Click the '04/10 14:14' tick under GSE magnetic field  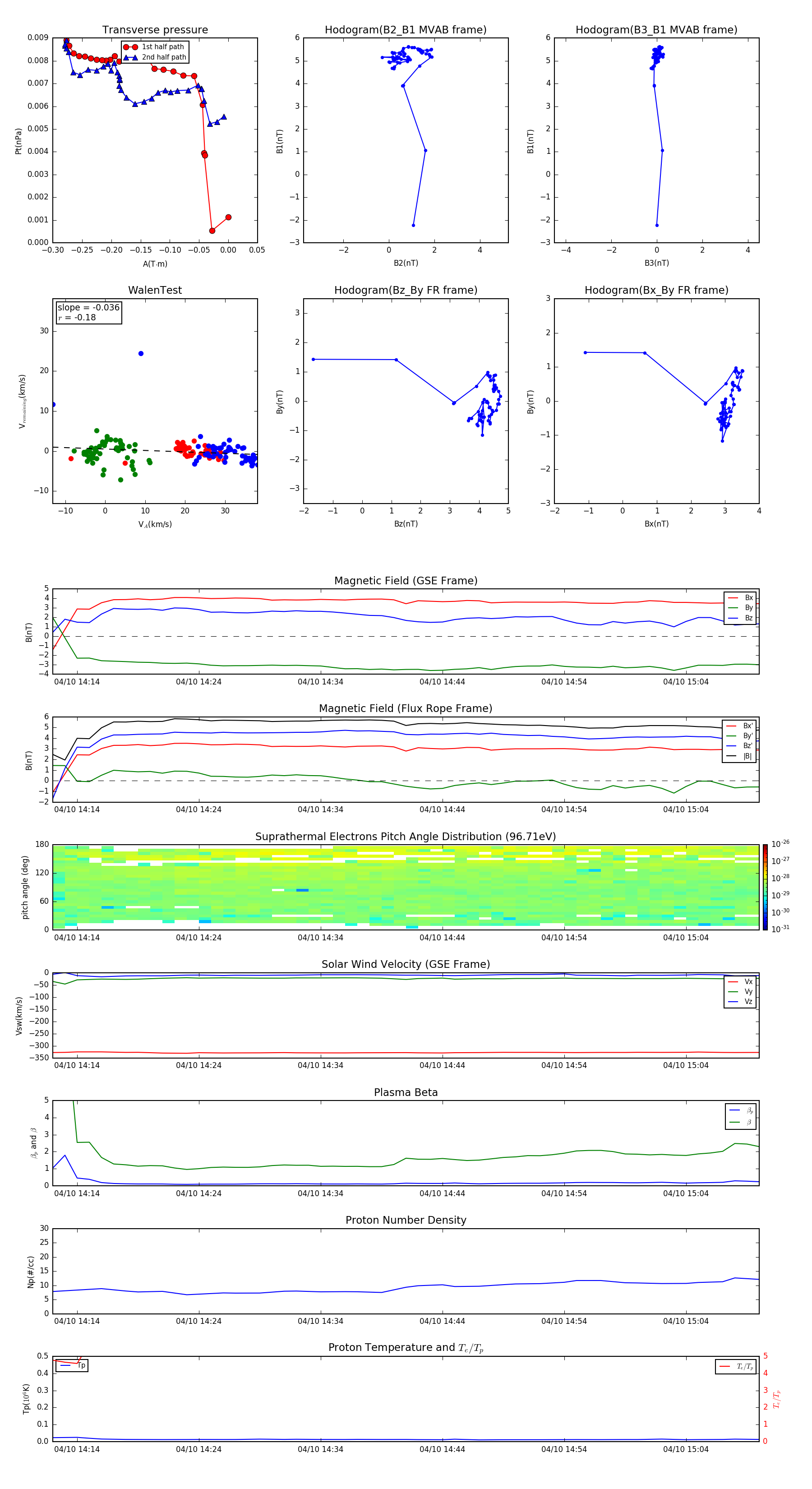pyautogui.click(x=77, y=682)
